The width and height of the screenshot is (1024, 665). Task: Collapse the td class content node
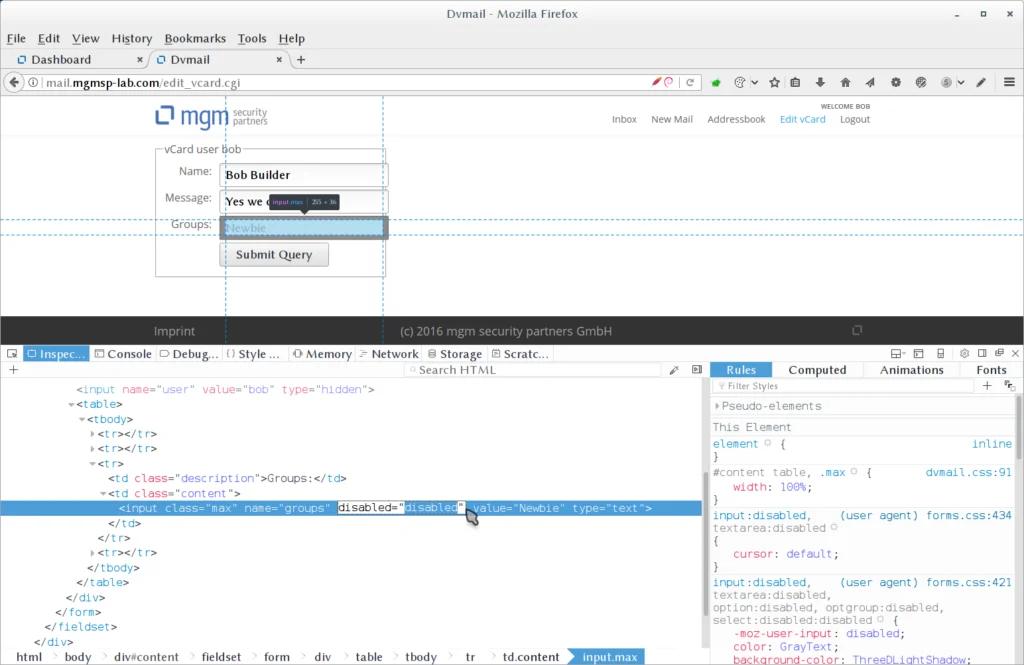coord(104,493)
